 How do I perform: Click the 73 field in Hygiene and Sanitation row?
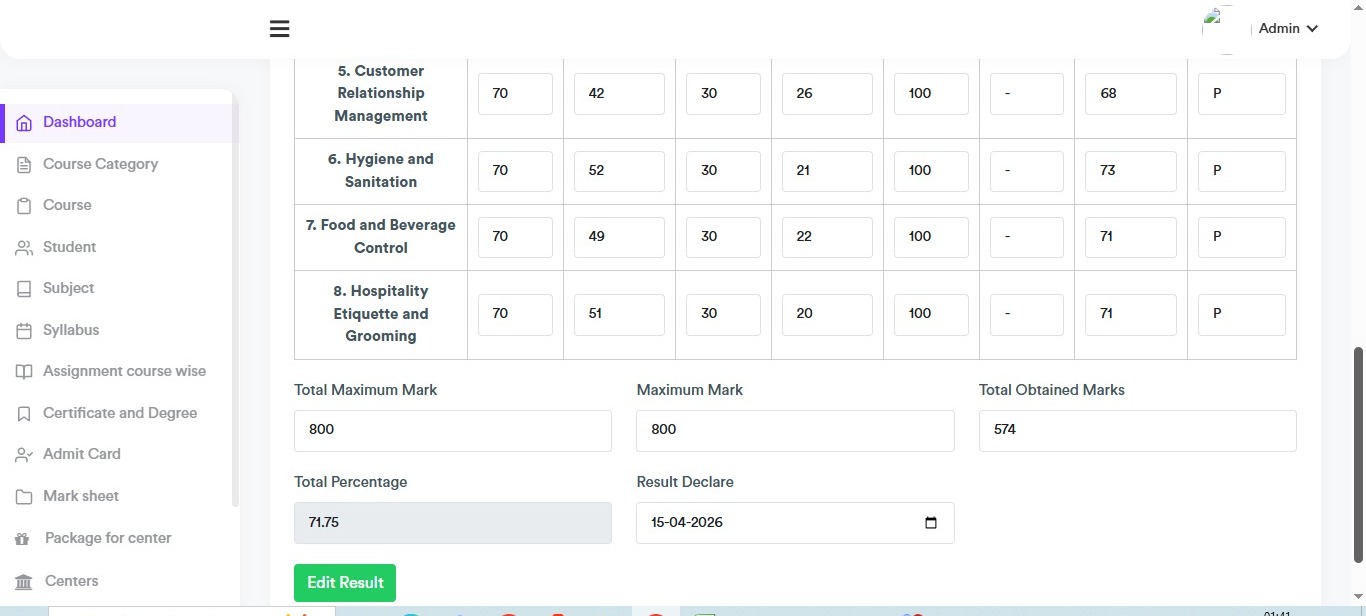[x=1131, y=171]
